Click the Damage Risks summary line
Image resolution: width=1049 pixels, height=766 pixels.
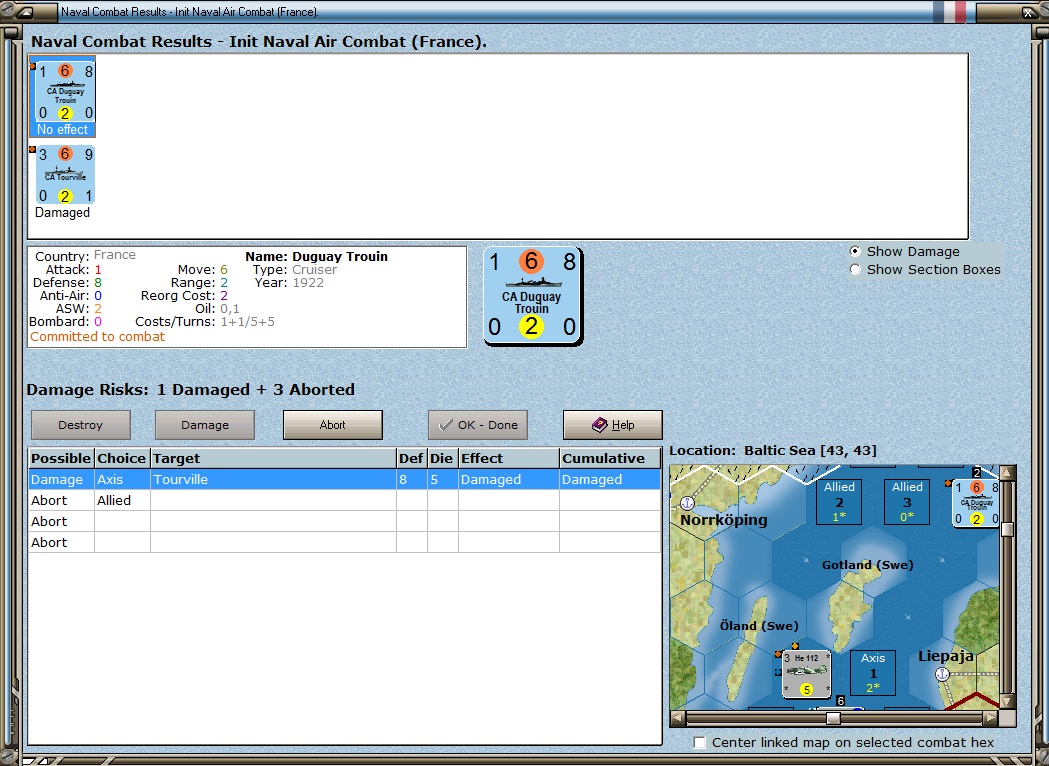point(191,389)
